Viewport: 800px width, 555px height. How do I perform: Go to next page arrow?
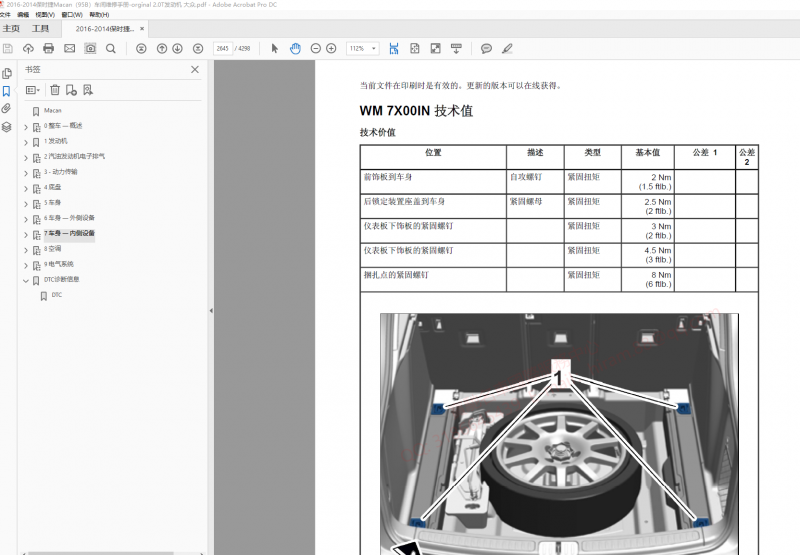tap(177, 48)
